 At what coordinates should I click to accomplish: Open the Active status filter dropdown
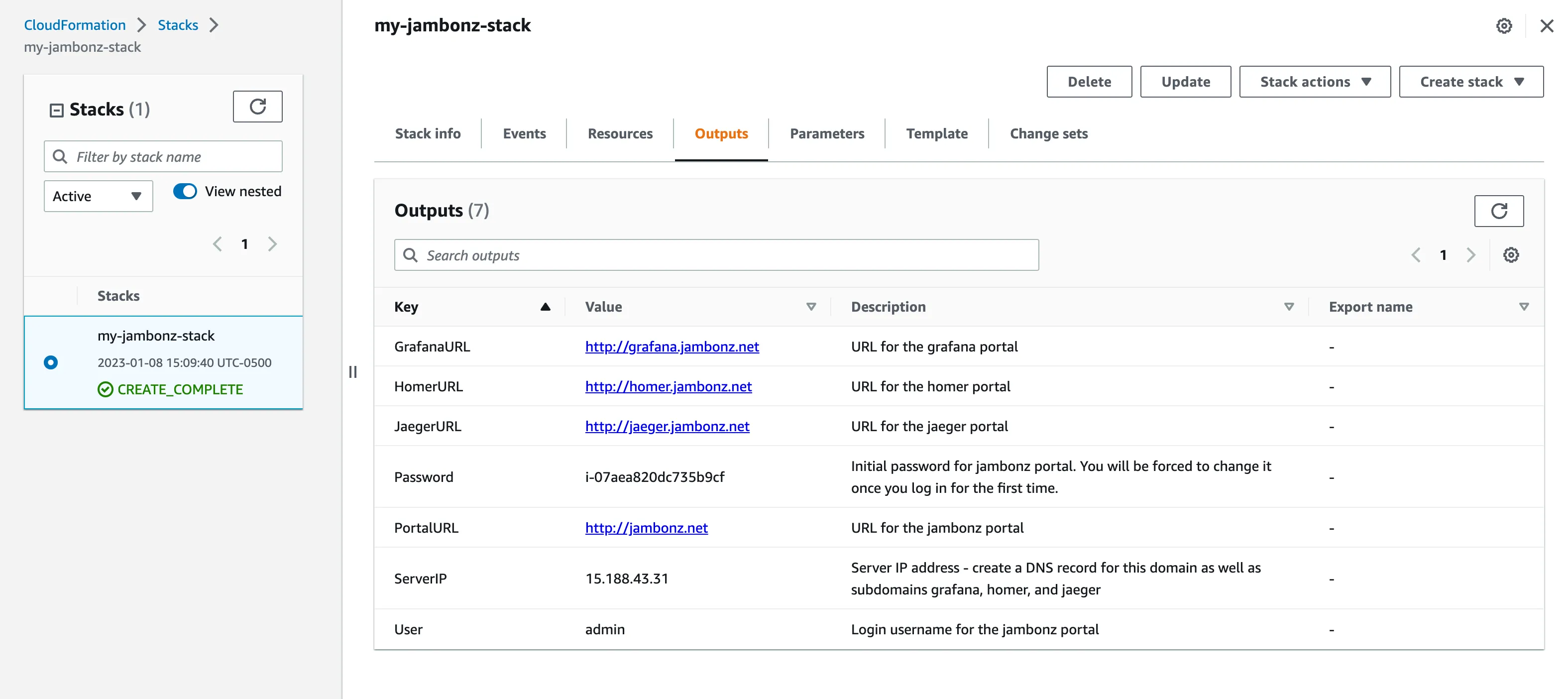[x=98, y=196]
